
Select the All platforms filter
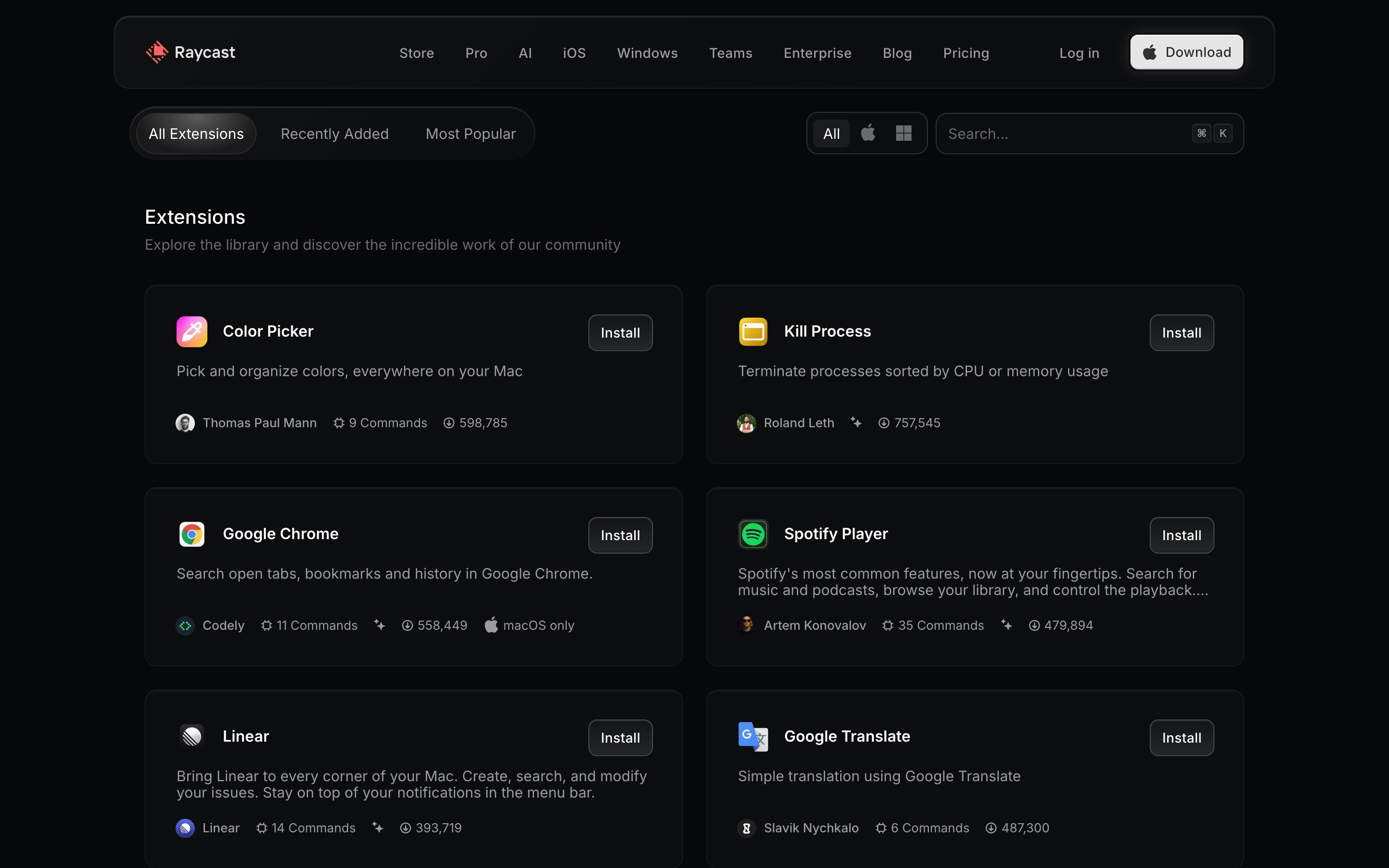tap(831, 133)
